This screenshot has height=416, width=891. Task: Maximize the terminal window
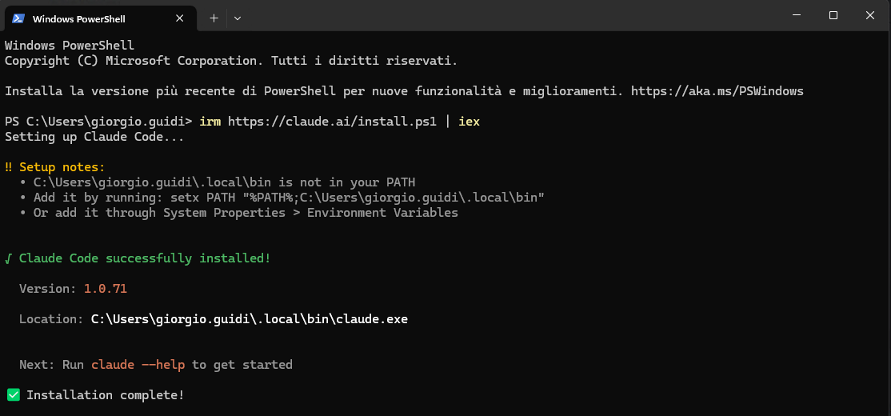tap(833, 16)
